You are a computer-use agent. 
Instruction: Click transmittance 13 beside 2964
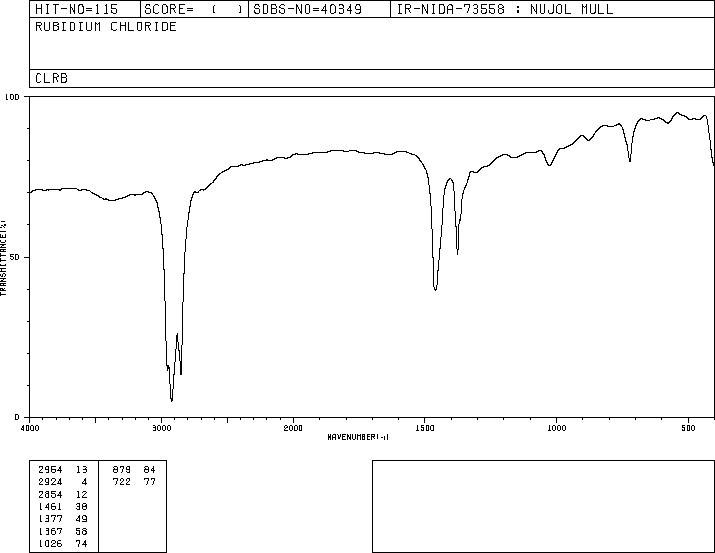(x=82, y=470)
